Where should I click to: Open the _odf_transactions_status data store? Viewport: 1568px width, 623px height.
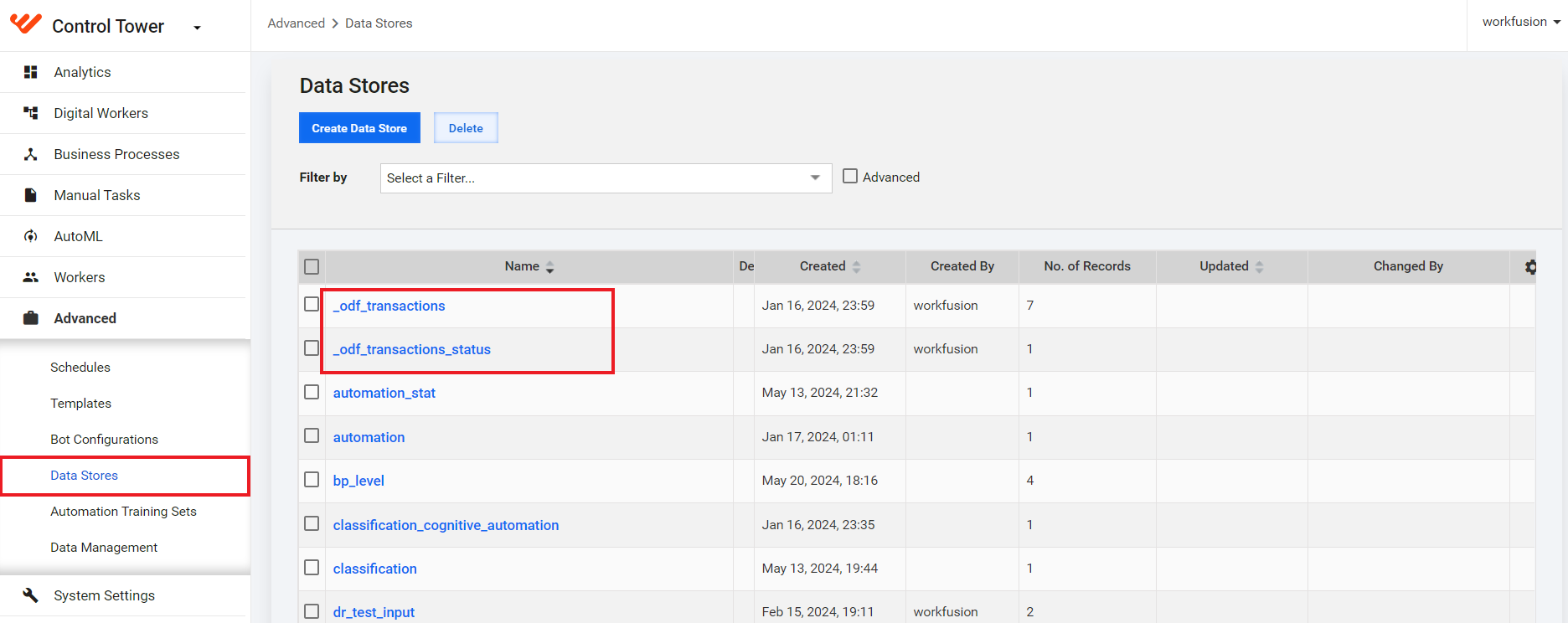coord(412,349)
